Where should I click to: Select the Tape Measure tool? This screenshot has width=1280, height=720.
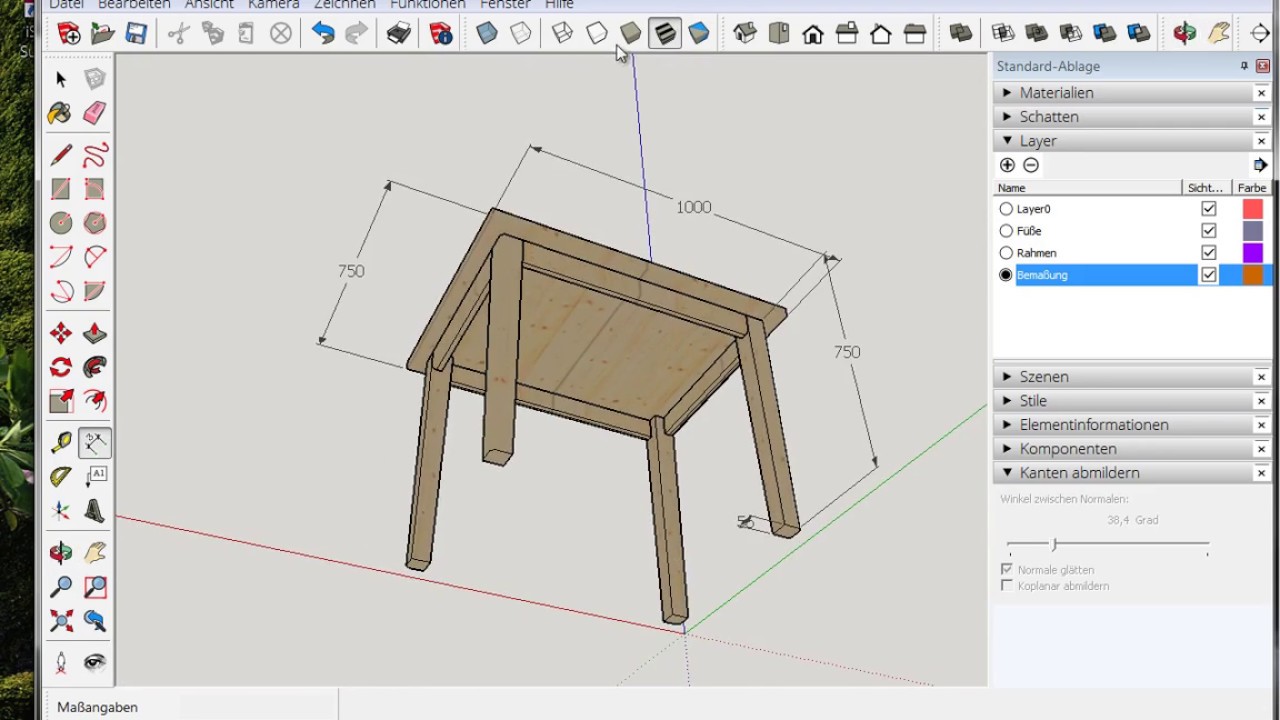pos(61,443)
